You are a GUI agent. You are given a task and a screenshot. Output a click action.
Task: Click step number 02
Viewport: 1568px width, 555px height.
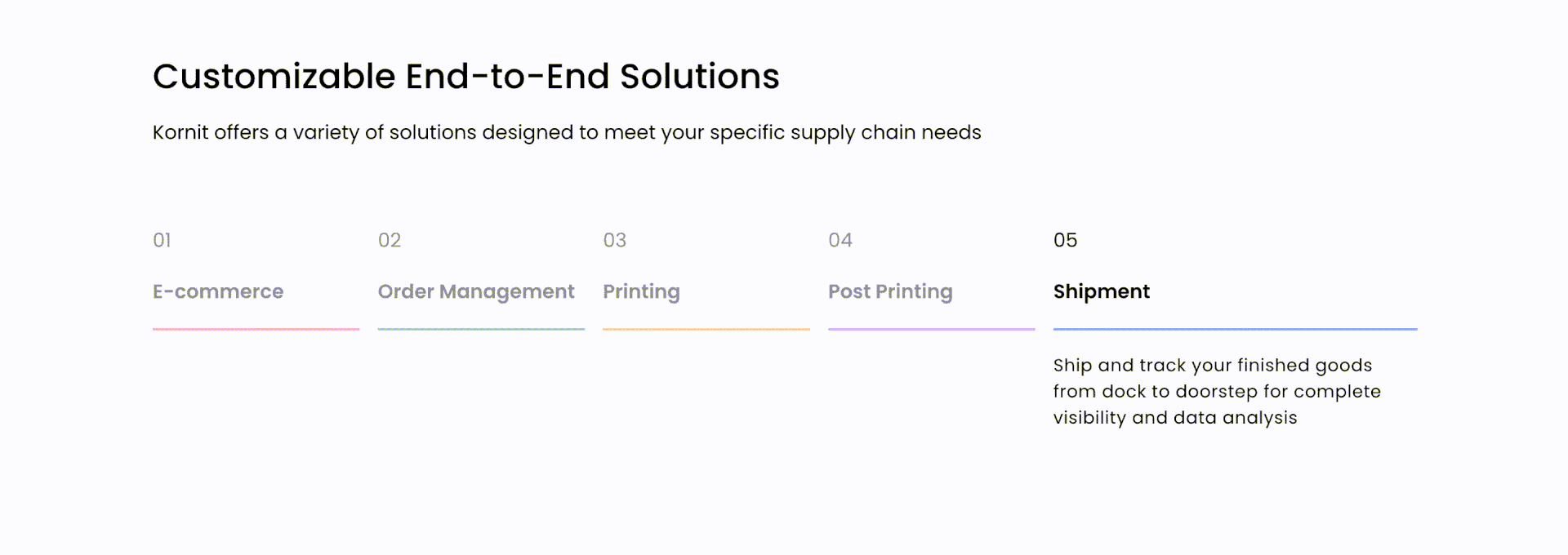[390, 240]
